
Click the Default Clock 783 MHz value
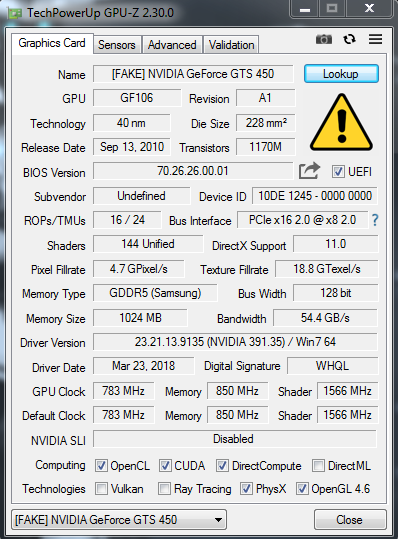[123, 415]
